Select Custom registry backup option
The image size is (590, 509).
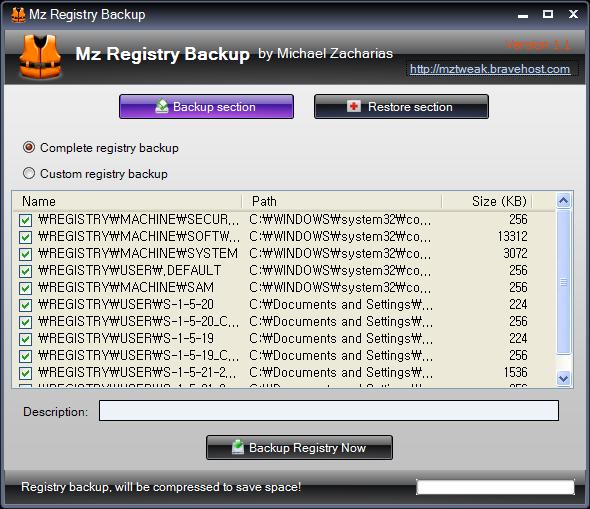(x=29, y=173)
